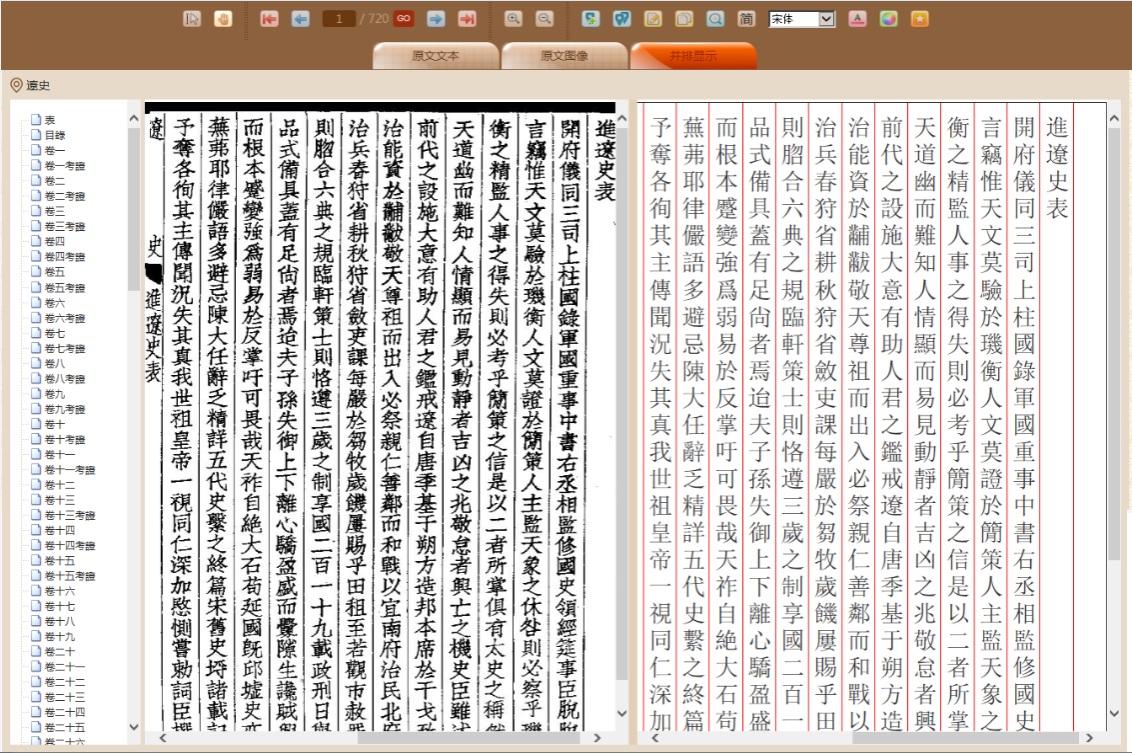Click the page icon beside 卷十三
The image size is (1132, 753).
35,499
